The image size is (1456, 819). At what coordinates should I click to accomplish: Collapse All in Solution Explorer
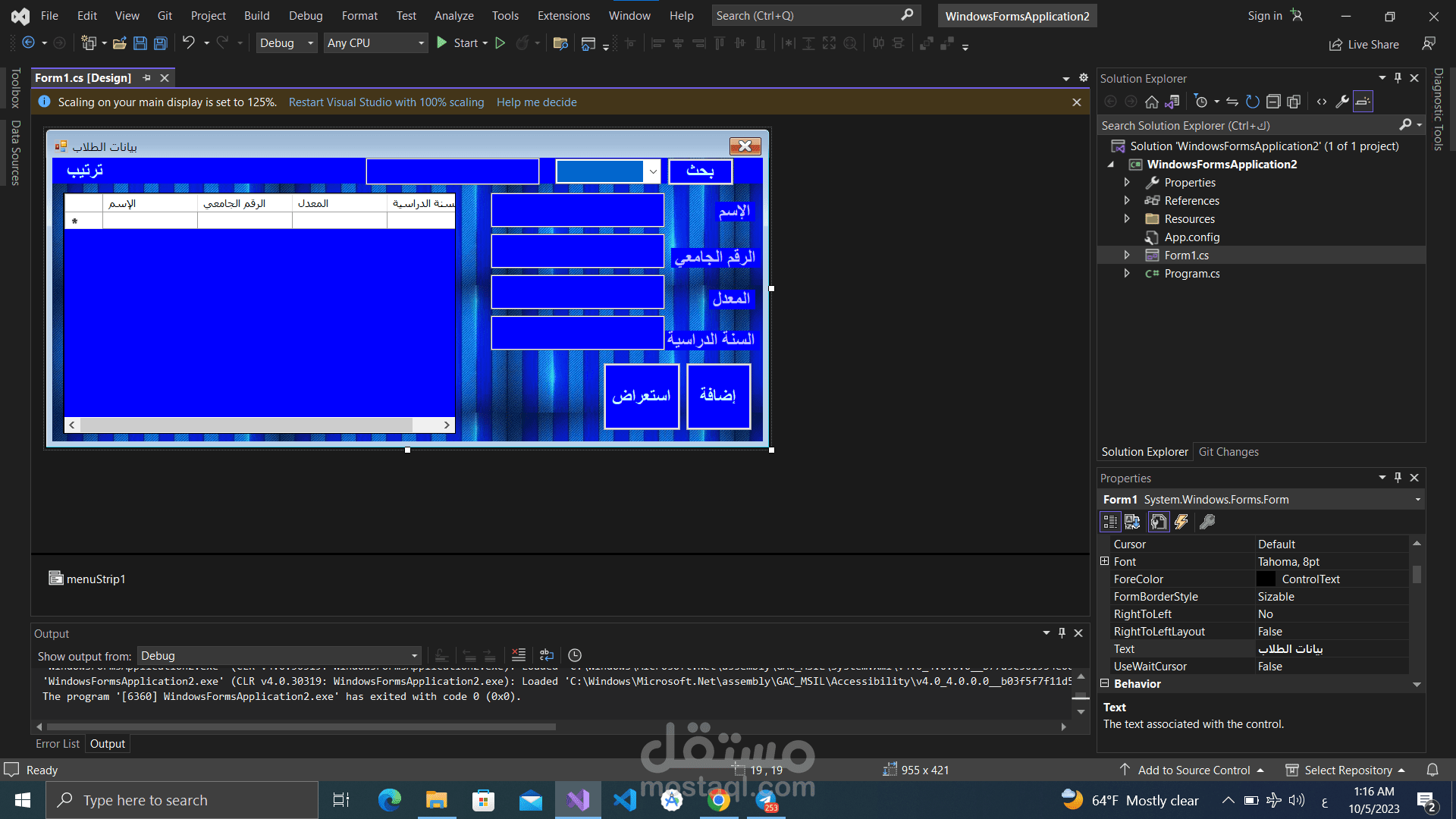[x=1273, y=102]
